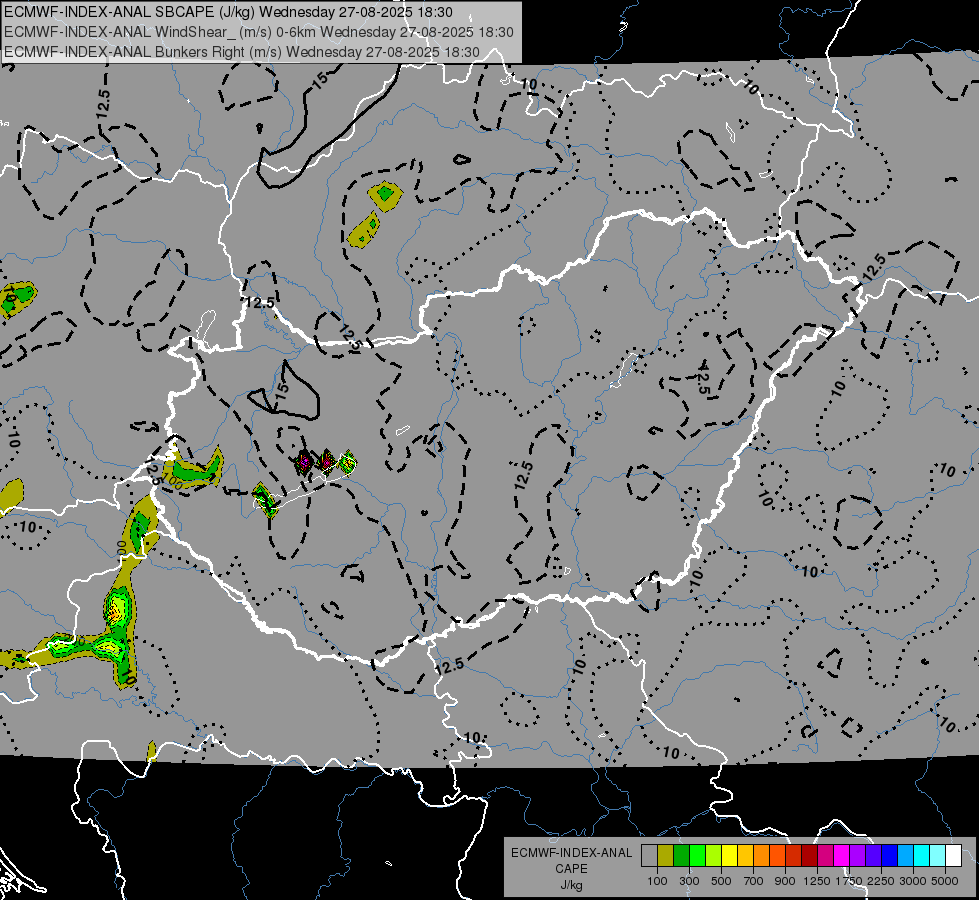Select the pure blue legend swatch
979x900 pixels.
[x=890, y=856]
